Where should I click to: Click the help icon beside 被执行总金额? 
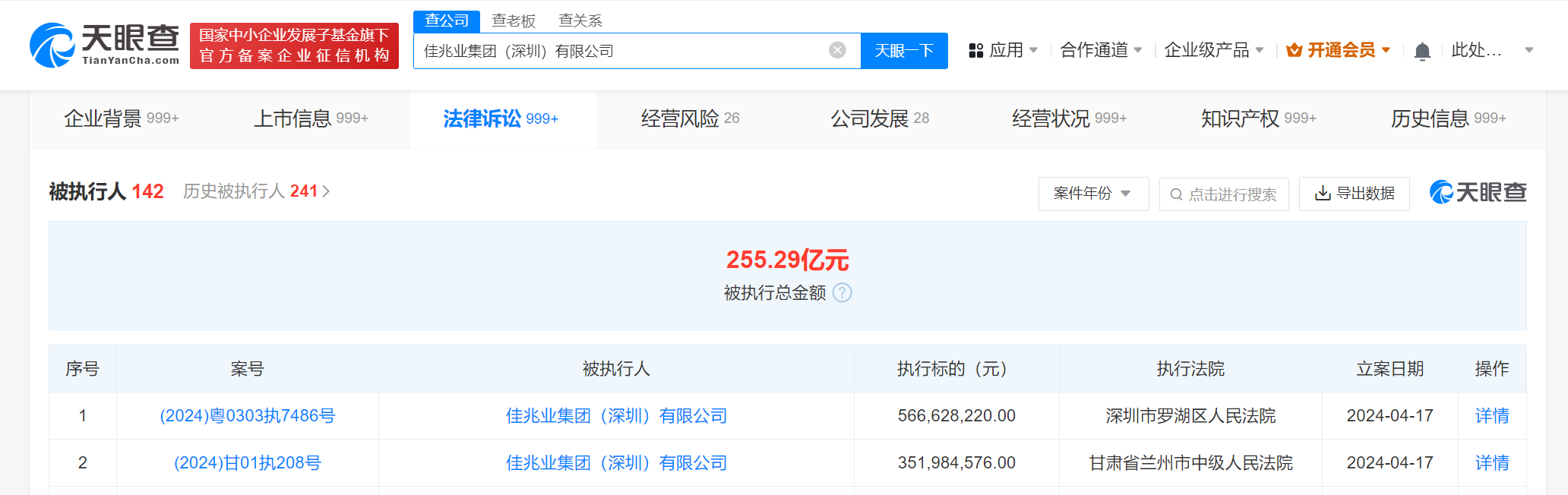pos(842,293)
